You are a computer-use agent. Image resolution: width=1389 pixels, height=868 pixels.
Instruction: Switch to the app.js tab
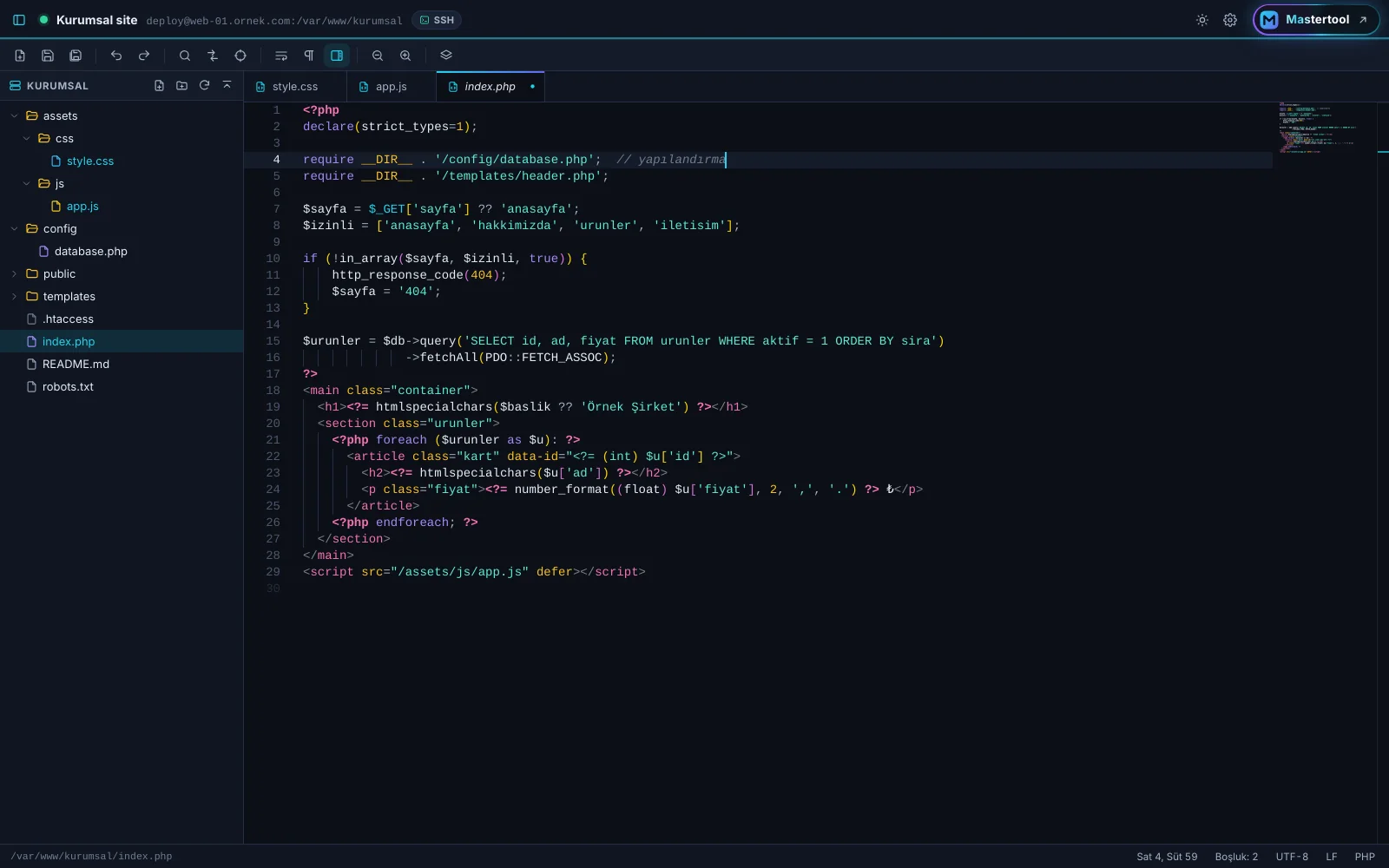pos(392,87)
